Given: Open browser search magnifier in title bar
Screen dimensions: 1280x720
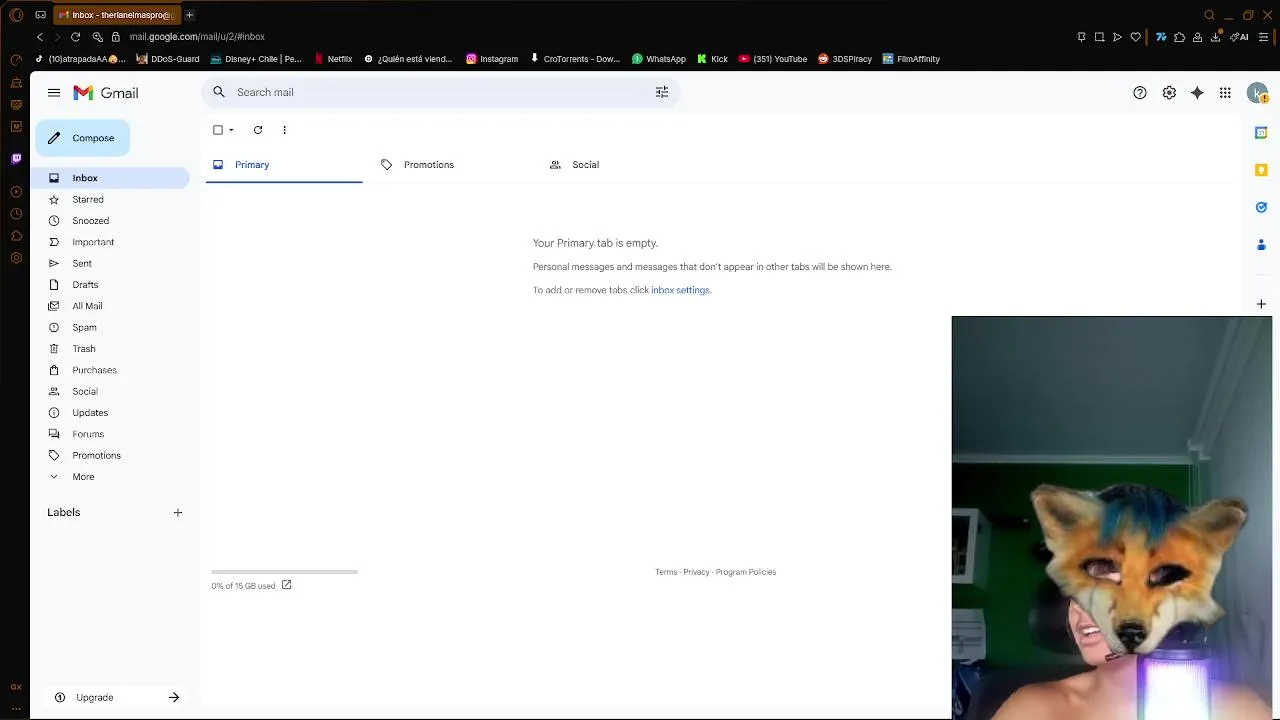Looking at the screenshot, I should coord(1209,15).
